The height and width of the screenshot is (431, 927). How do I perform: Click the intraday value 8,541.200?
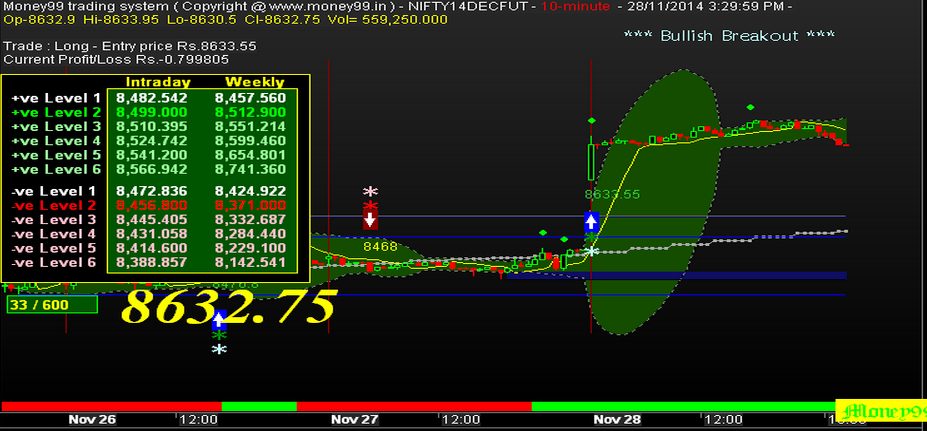(152, 155)
